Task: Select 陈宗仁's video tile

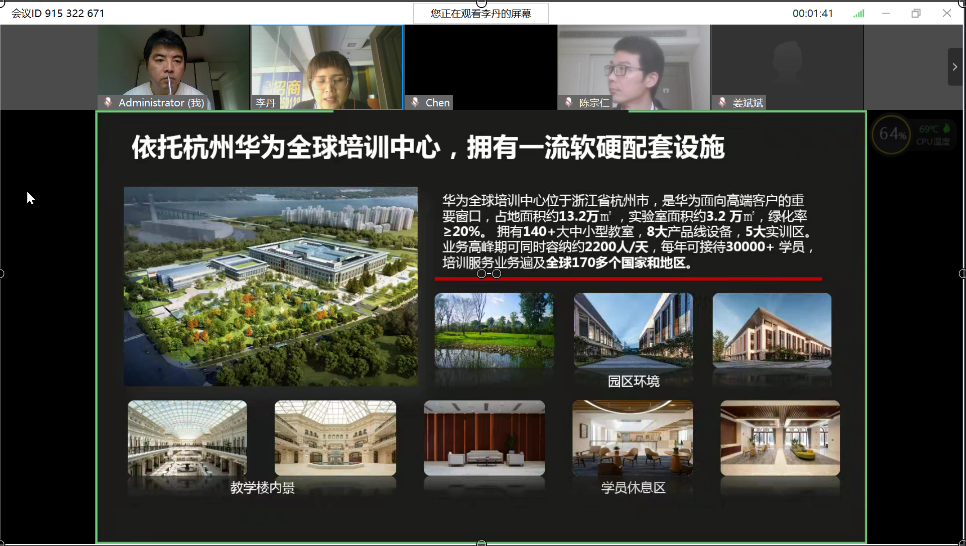Action: [x=634, y=67]
